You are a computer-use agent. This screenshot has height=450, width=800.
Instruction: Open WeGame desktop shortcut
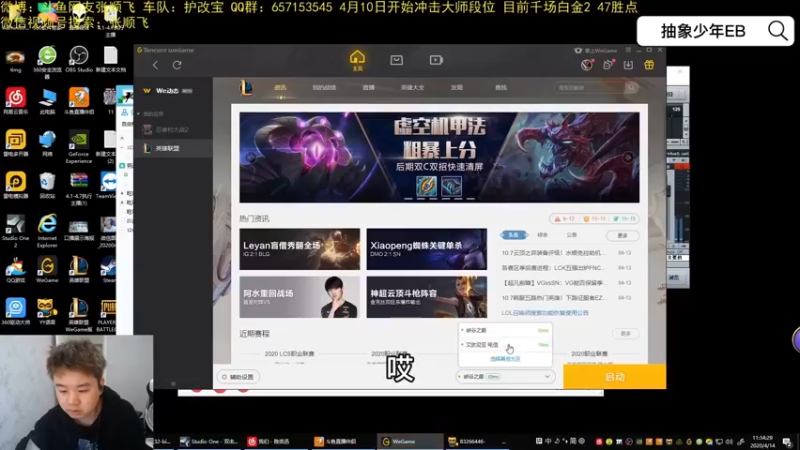(x=47, y=269)
